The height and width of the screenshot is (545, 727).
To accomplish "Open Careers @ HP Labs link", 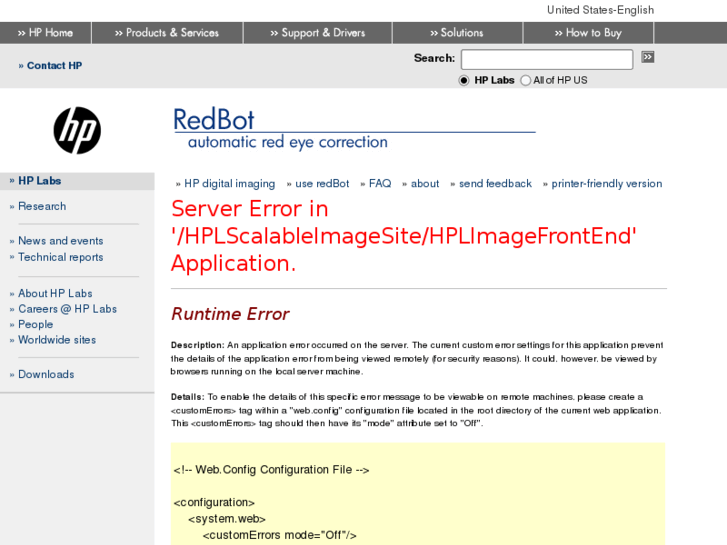I will point(67,309).
